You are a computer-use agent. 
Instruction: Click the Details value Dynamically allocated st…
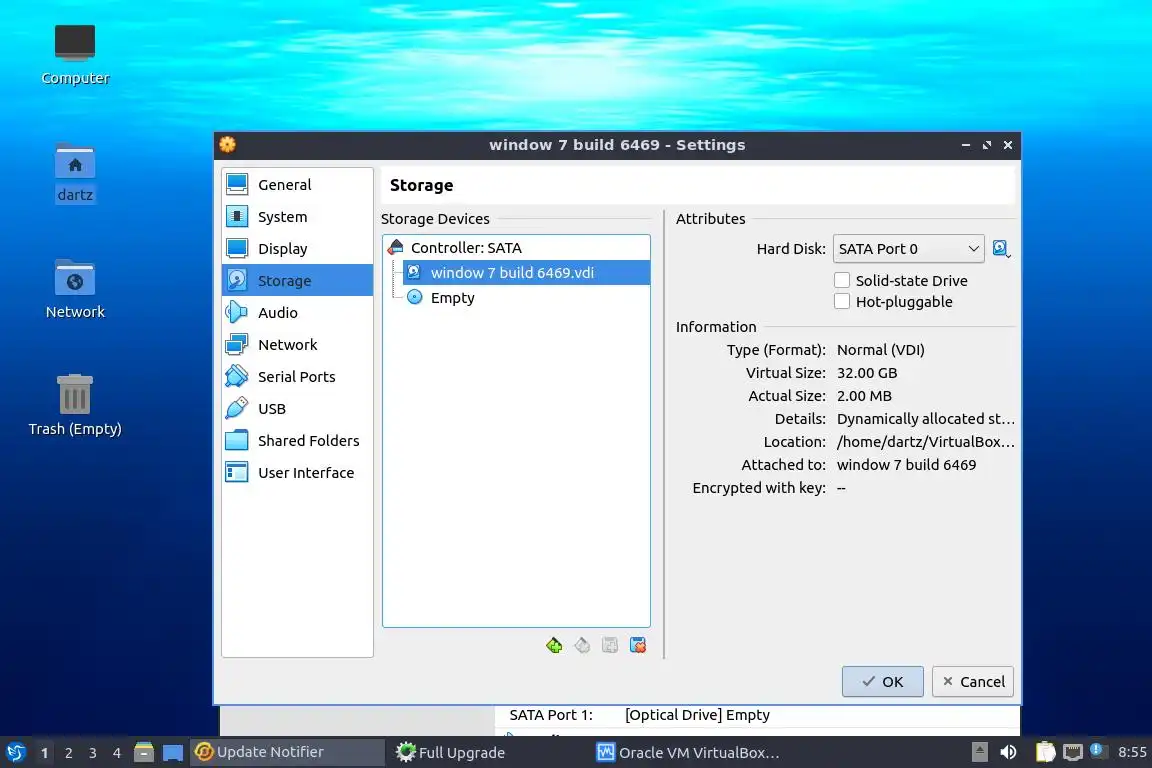pos(926,419)
